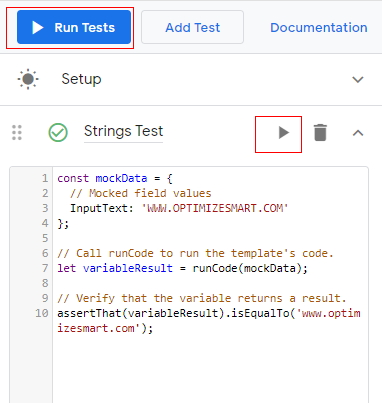Select the Setup section label
The image size is (382, 403).
click(81, 79)
